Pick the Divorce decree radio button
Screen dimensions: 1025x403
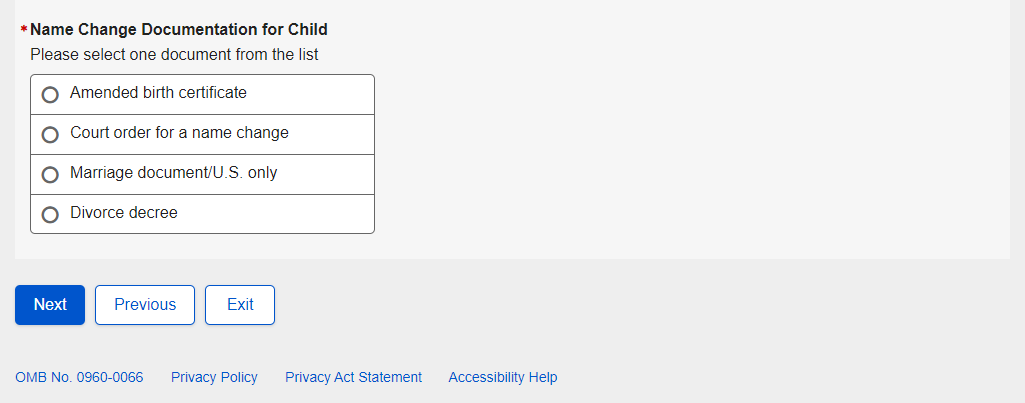[50, 215]
